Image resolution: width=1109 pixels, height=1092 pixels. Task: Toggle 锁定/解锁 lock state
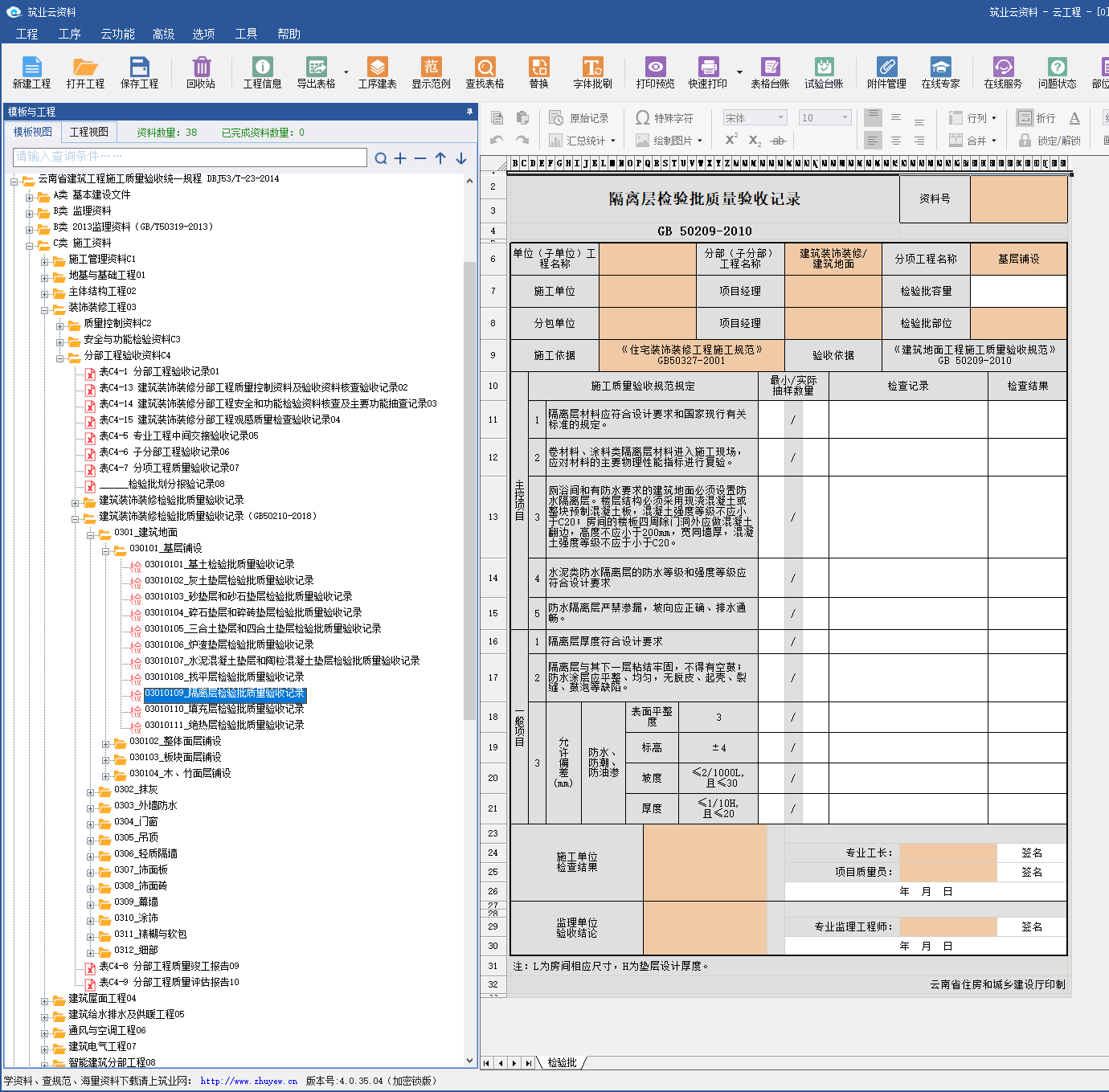pyautogui.click(x=1050, y=140)
